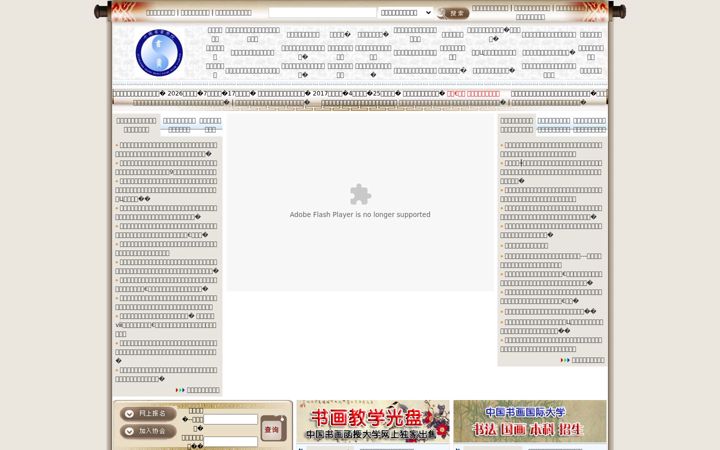Open the category dropdown beside the top search box
This screenshot has height=450, width=720.
click(x=406, y=12)
